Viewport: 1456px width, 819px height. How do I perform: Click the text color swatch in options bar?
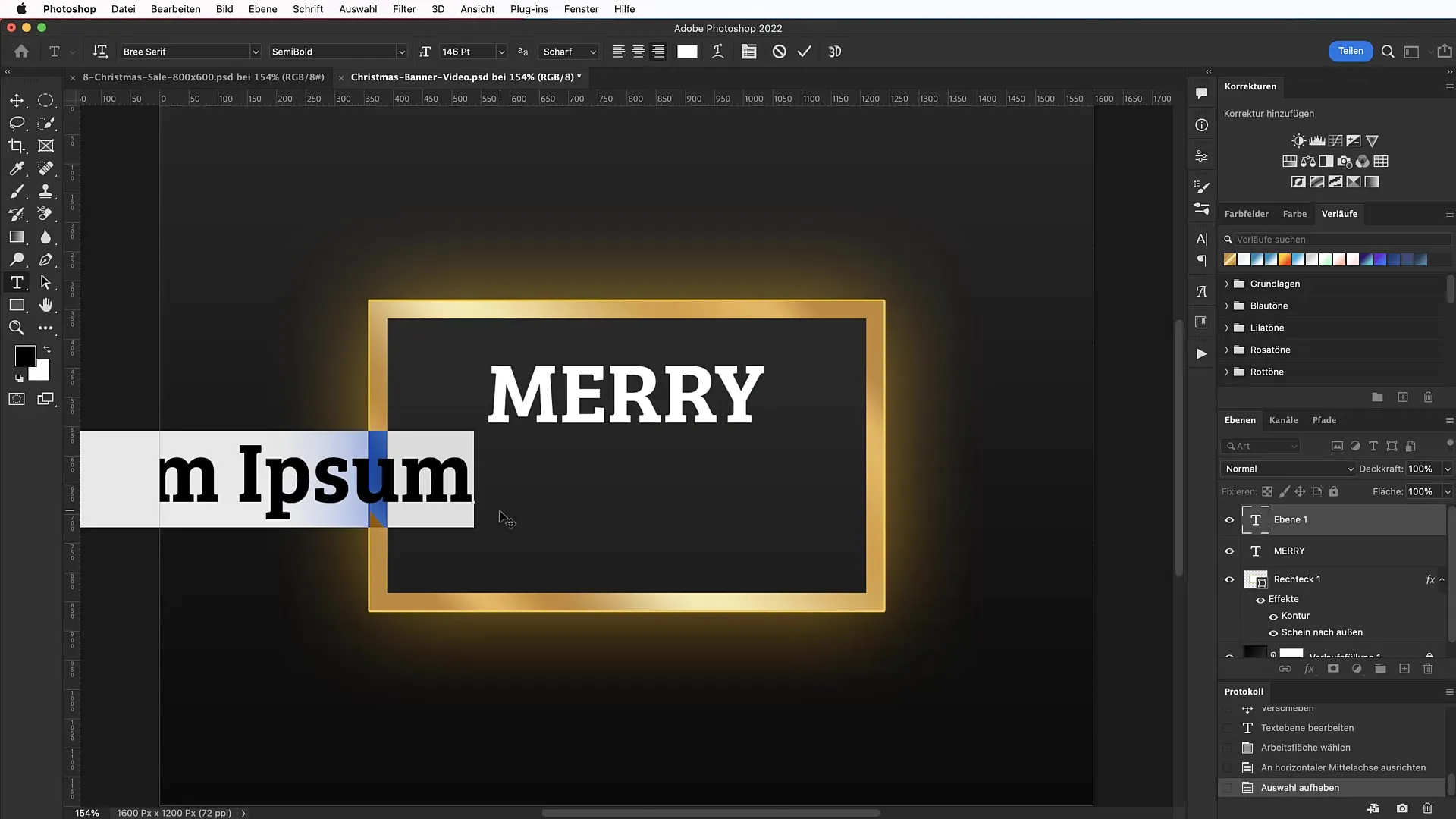click(x=687, y=52)
